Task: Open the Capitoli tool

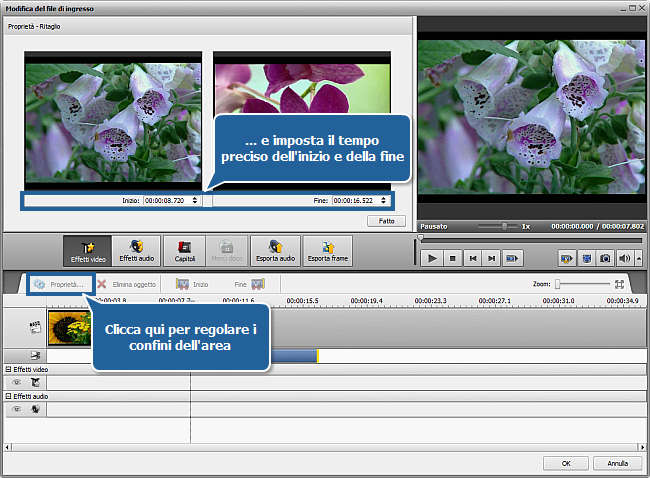Action: pyautogui.click(x=184, y=250)
